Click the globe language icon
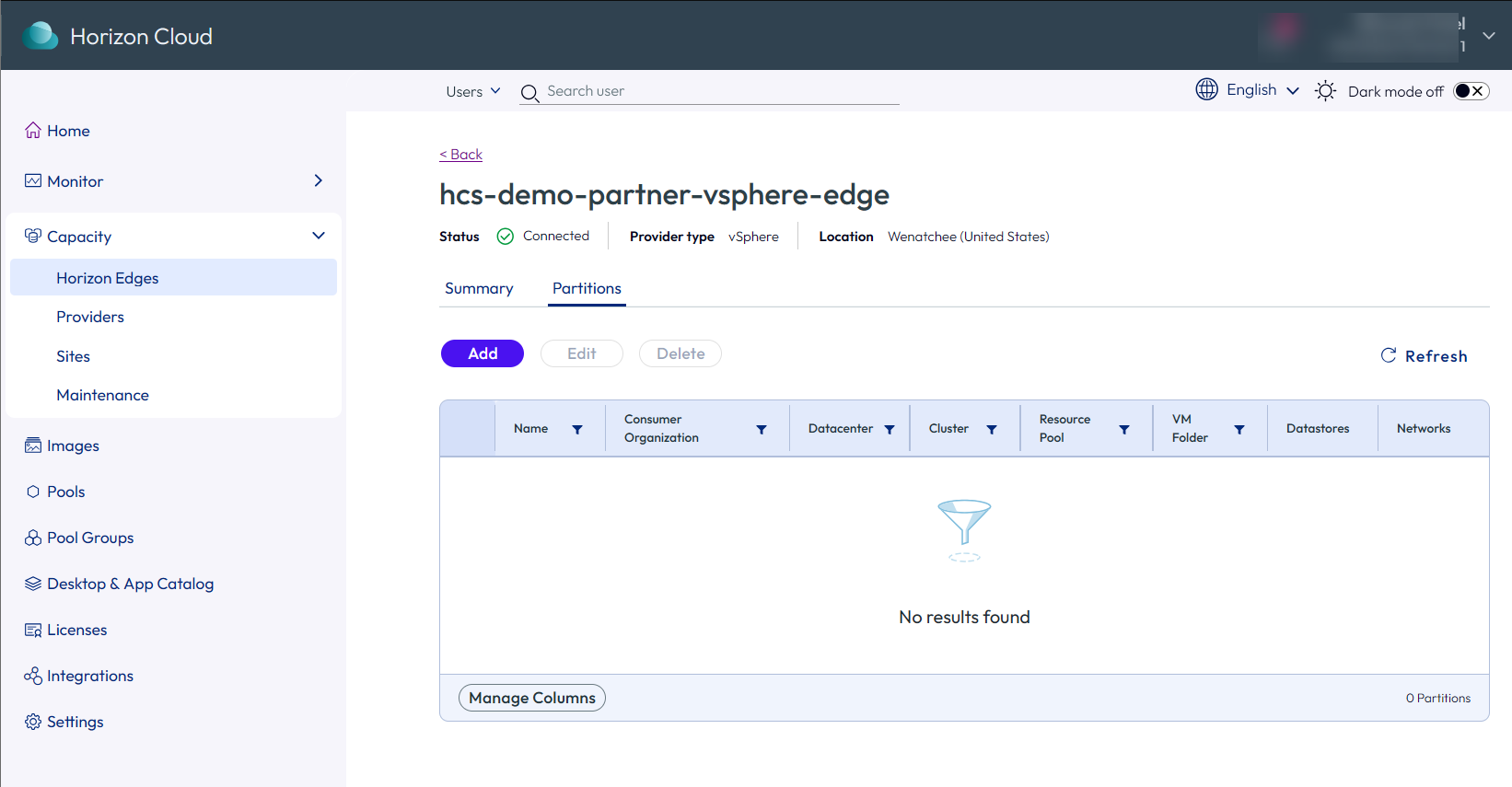 1206,89
